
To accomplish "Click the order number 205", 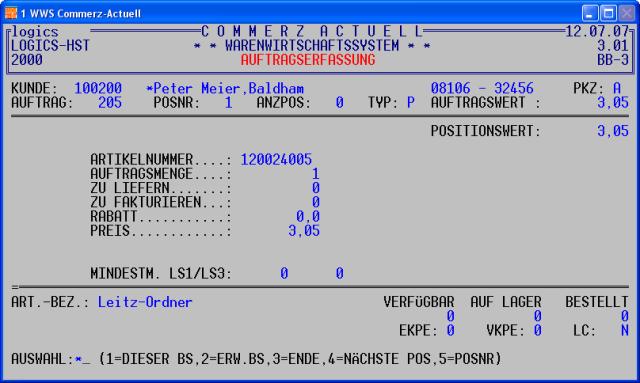I will [x=110, y=102].
